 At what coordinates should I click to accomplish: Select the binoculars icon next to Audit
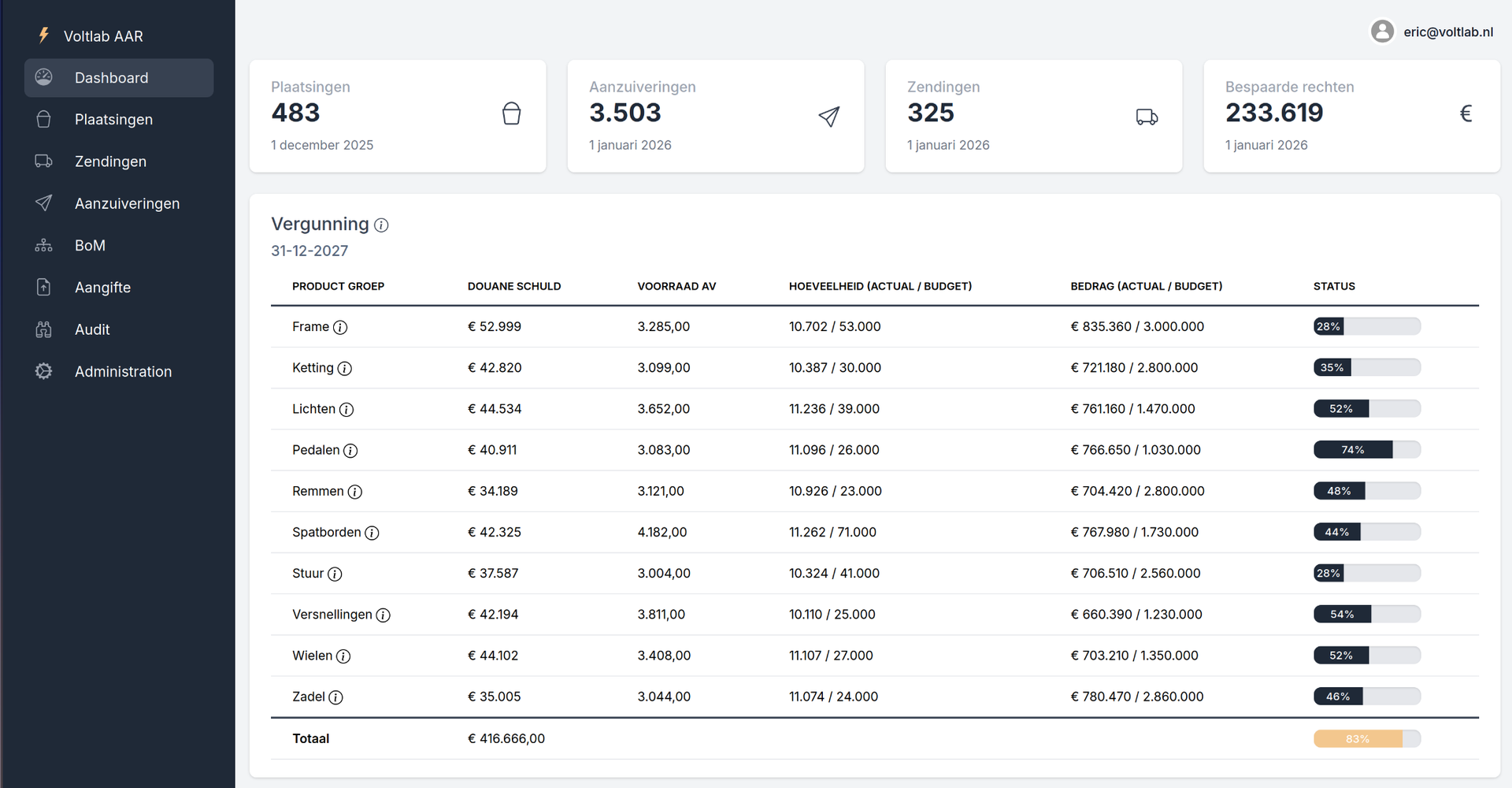43,329
